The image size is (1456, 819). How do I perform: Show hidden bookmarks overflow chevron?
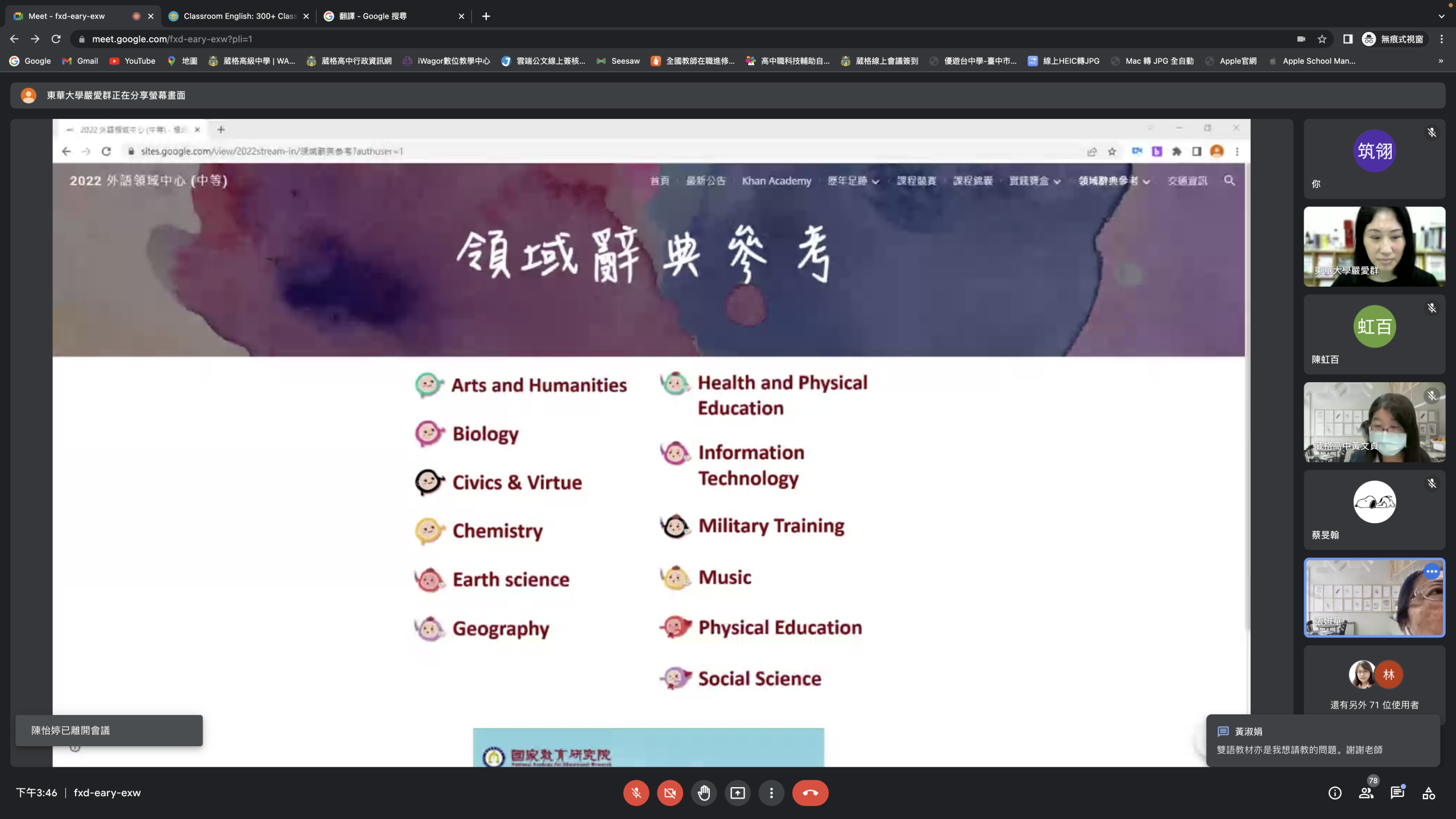[x=1441, y=61]
